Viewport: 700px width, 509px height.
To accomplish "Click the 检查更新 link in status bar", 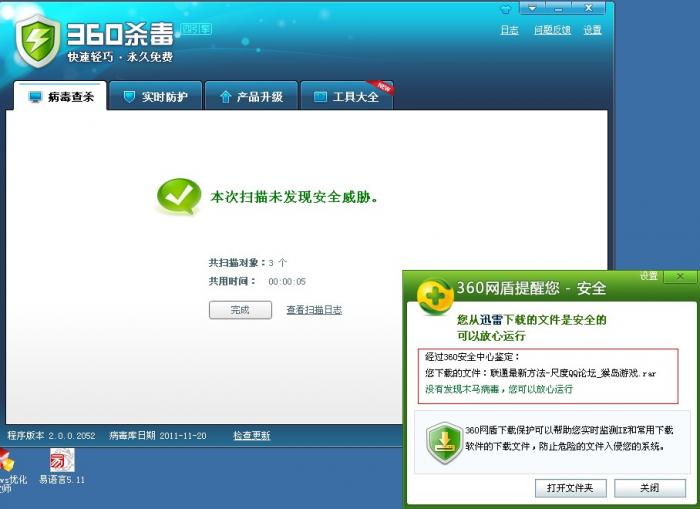I will click(x=252, y=435).
